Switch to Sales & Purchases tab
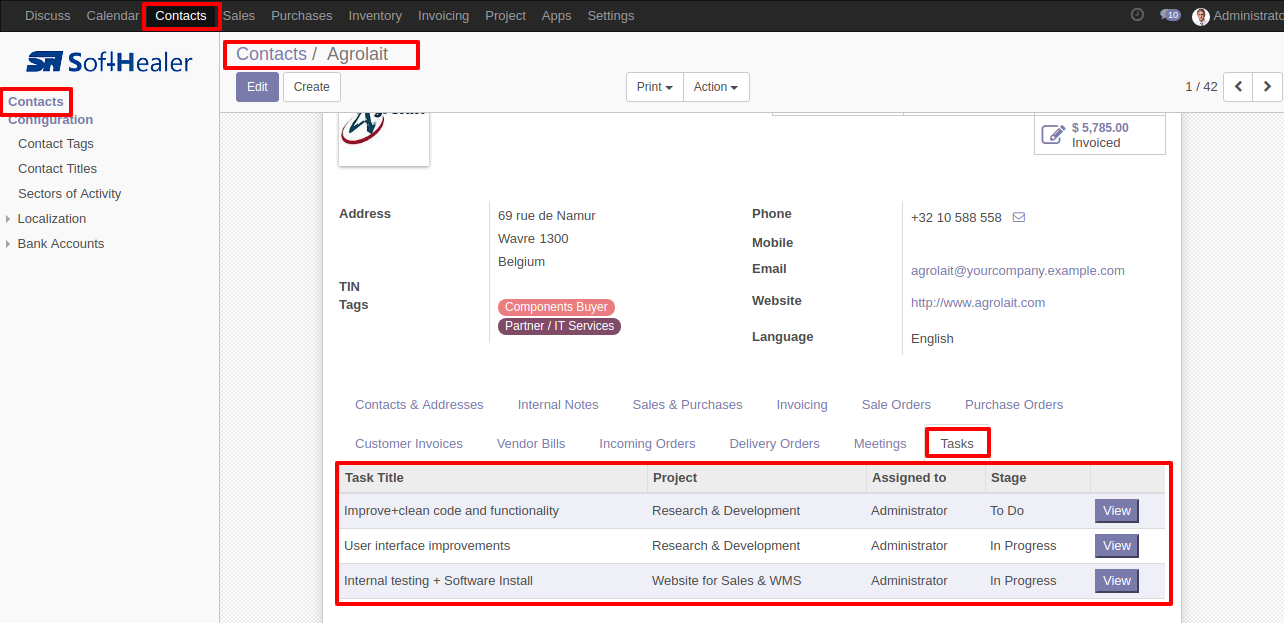 tap(687, 405)
